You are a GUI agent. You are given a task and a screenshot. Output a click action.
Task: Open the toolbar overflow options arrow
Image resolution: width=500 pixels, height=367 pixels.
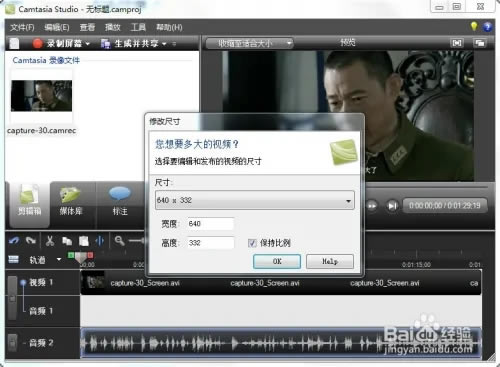174,44
